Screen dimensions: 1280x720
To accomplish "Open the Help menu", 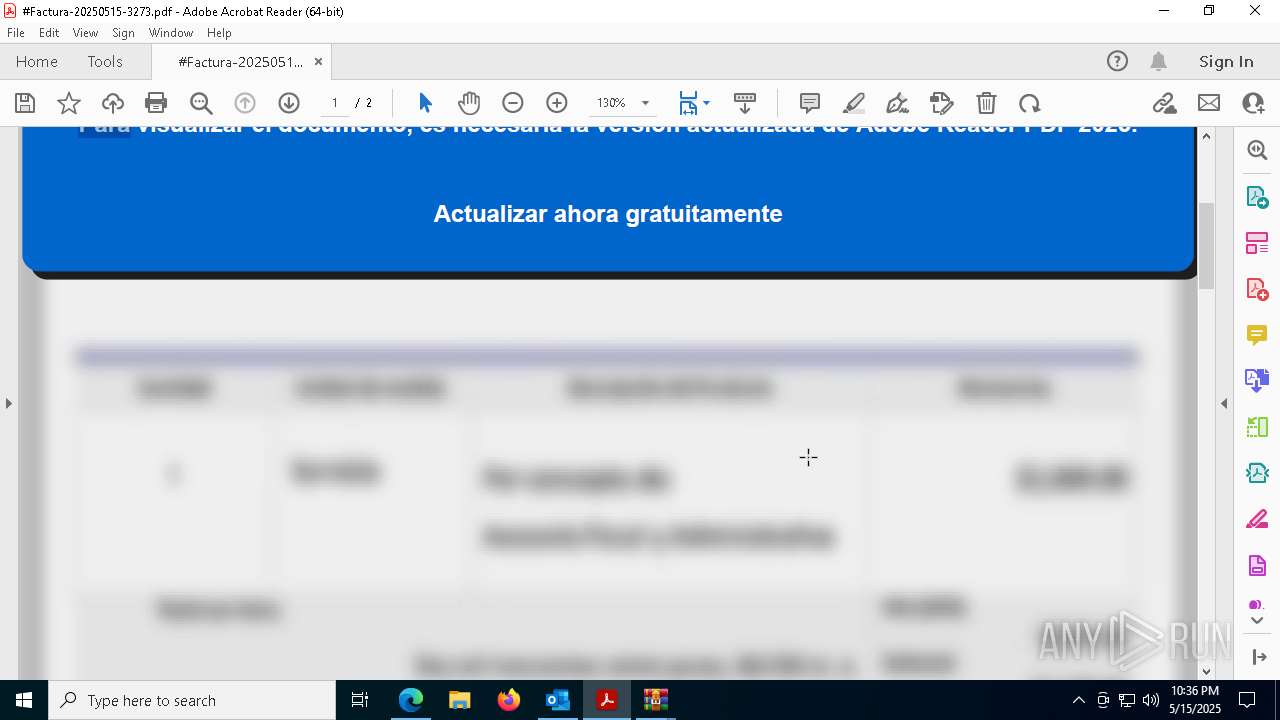I will pos(219,33).
